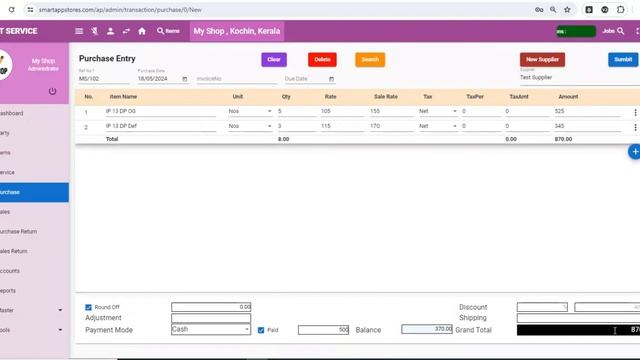Viewport: 640px width, 360px height.
Task: Open Payment Mode Cash dropdown
Action: 211,329
